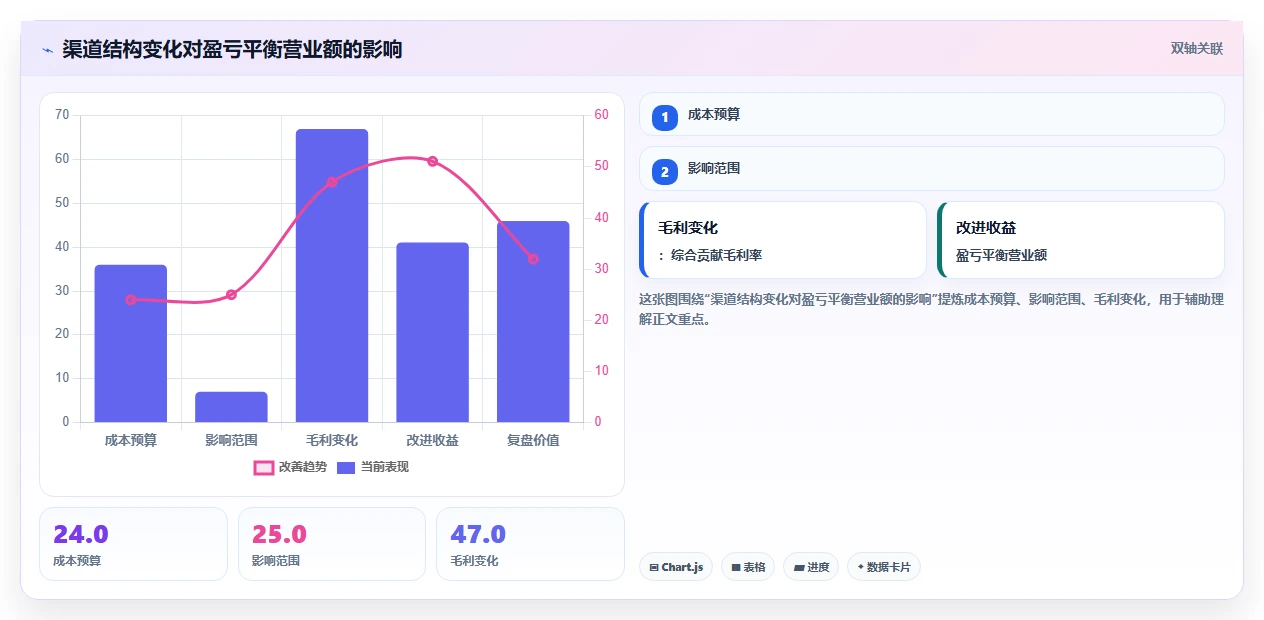This screenshot has height=620, width=1264.
Task: Click the number 2 badge for 影响范围
Action: (x=664, y=171)
